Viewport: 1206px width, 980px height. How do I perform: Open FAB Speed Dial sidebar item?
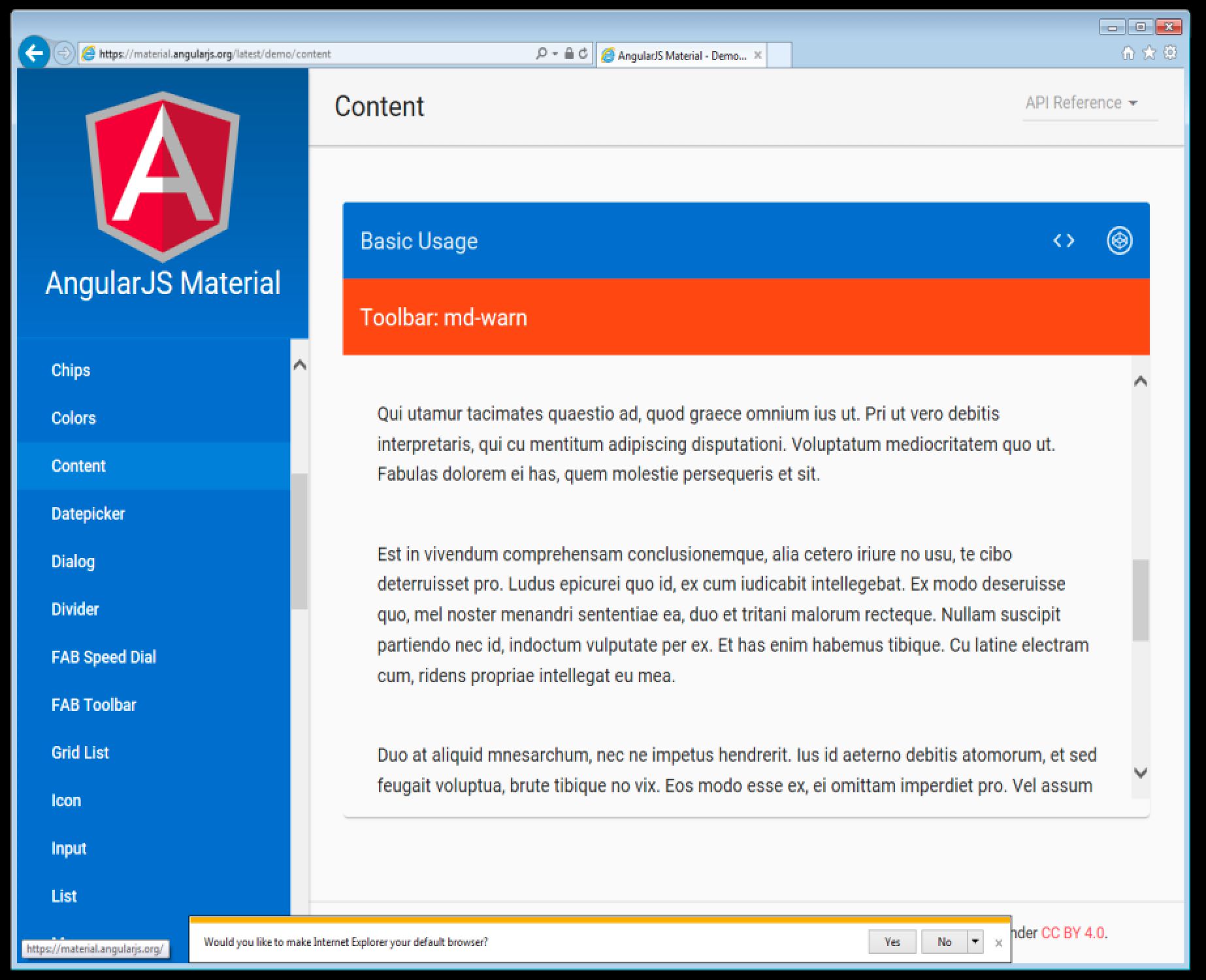click(x=154, y=657)
